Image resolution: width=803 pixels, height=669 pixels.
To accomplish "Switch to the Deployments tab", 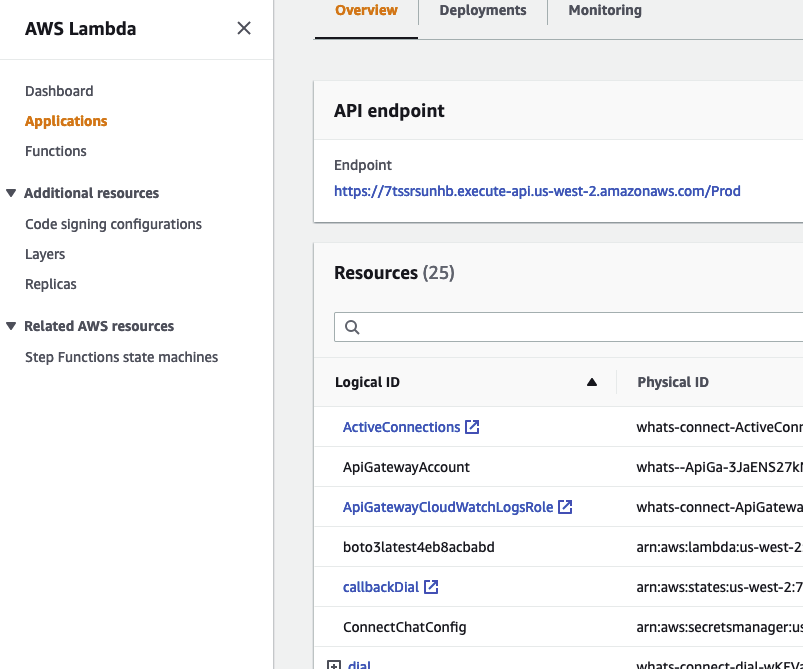I will tap(482, 11).
